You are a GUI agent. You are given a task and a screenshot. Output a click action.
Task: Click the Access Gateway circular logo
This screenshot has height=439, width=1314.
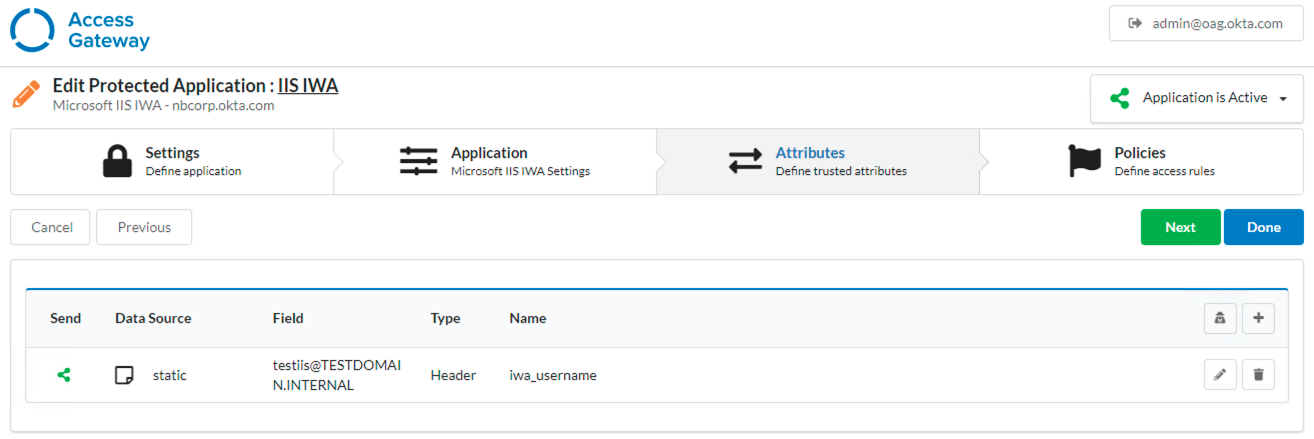click(32, 31)
